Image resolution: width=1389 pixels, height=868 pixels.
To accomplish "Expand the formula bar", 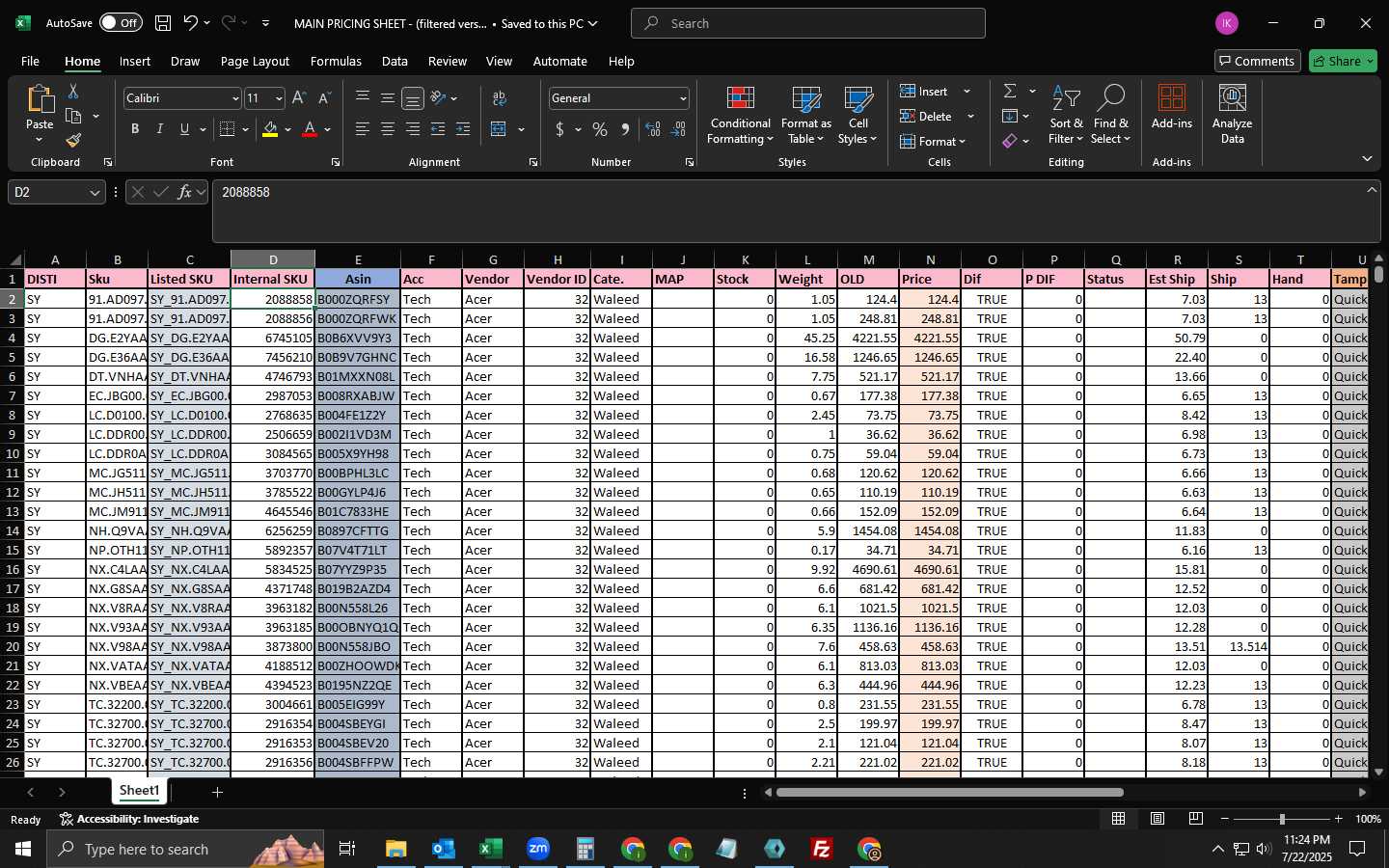I will [x=1372, y=189].
